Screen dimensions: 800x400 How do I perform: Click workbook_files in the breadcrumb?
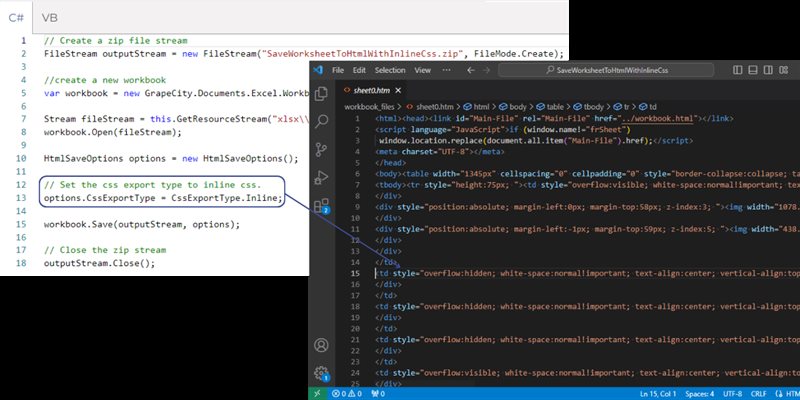pos(369,107)
